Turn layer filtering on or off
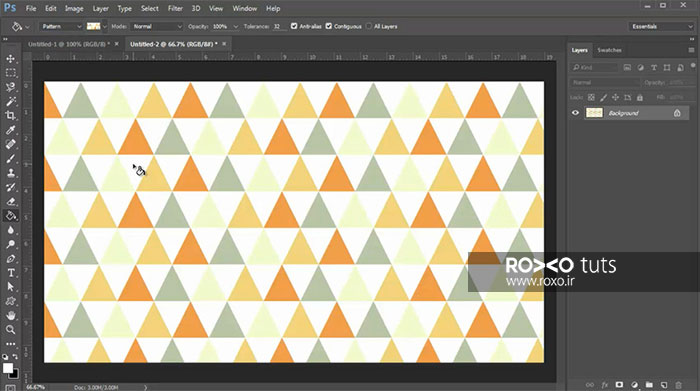The width and height of the screenshot is (700, 391). pos(693,66)
